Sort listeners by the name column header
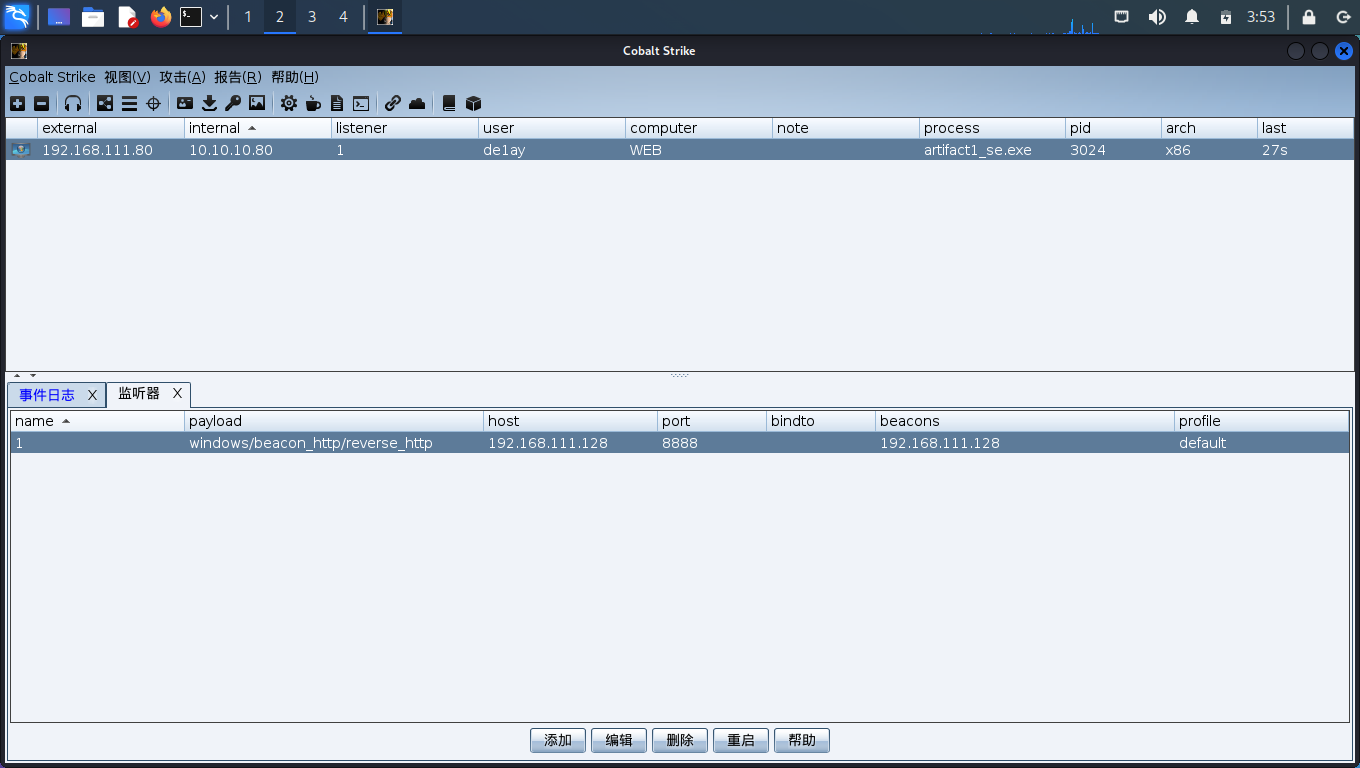 pos(97,421)
